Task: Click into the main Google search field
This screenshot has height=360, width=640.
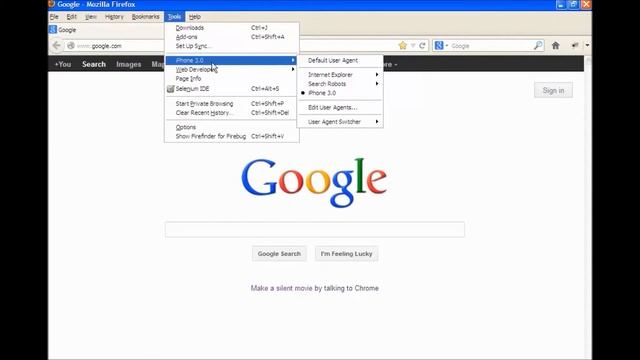Action: 315,229
